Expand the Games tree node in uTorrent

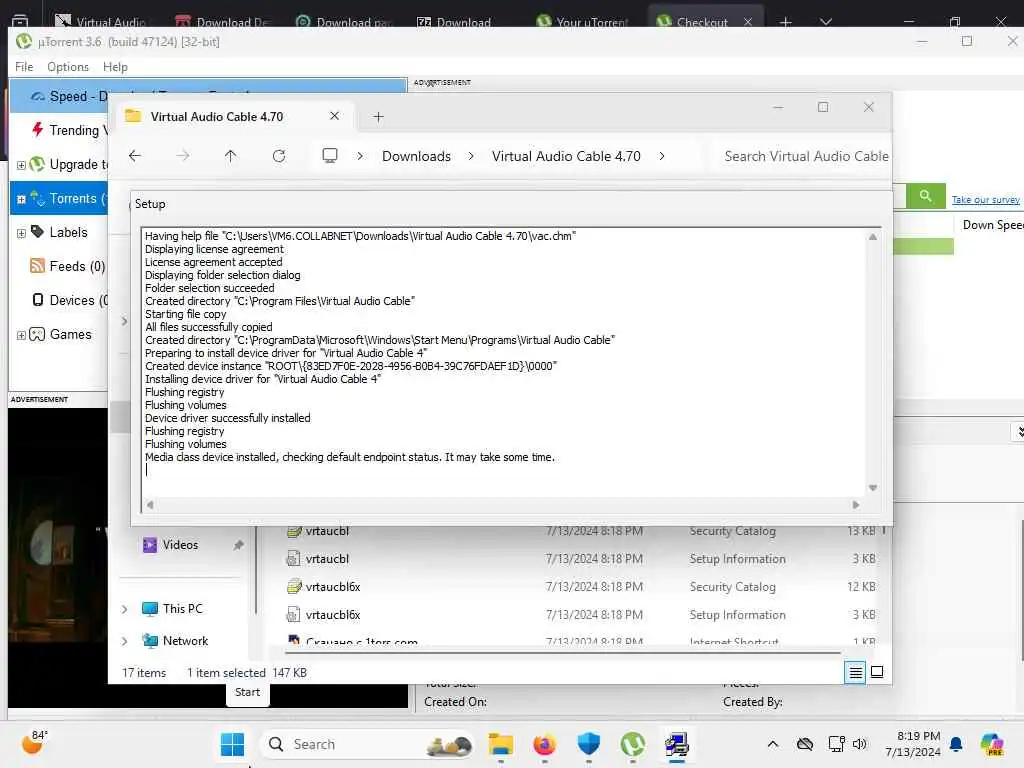21,335
